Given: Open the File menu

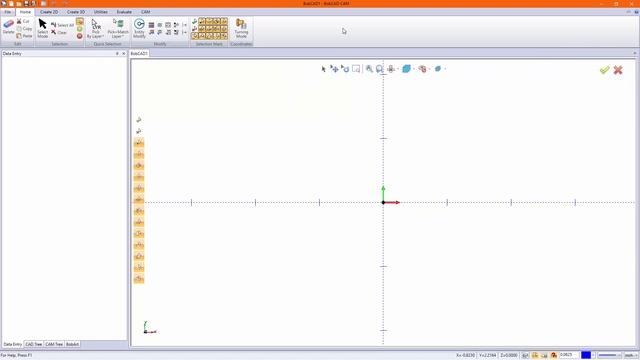Looking at the screenshot, I should point(7,12).
